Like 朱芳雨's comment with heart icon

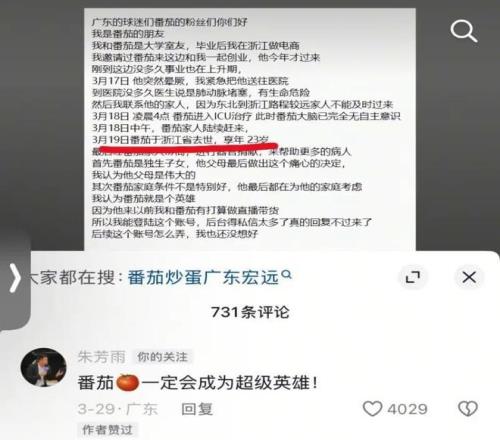coord(372,409)
